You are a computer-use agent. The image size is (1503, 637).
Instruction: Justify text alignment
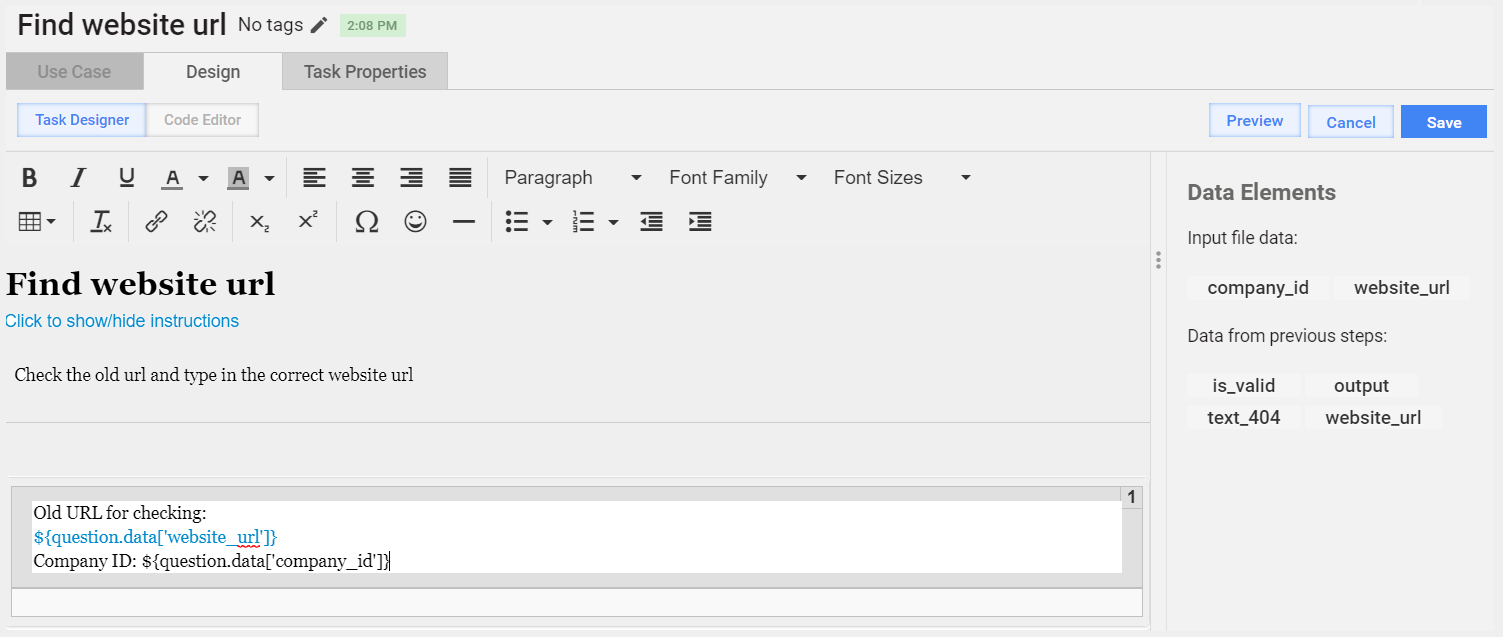pyautogui.click(x=460, y=178)
